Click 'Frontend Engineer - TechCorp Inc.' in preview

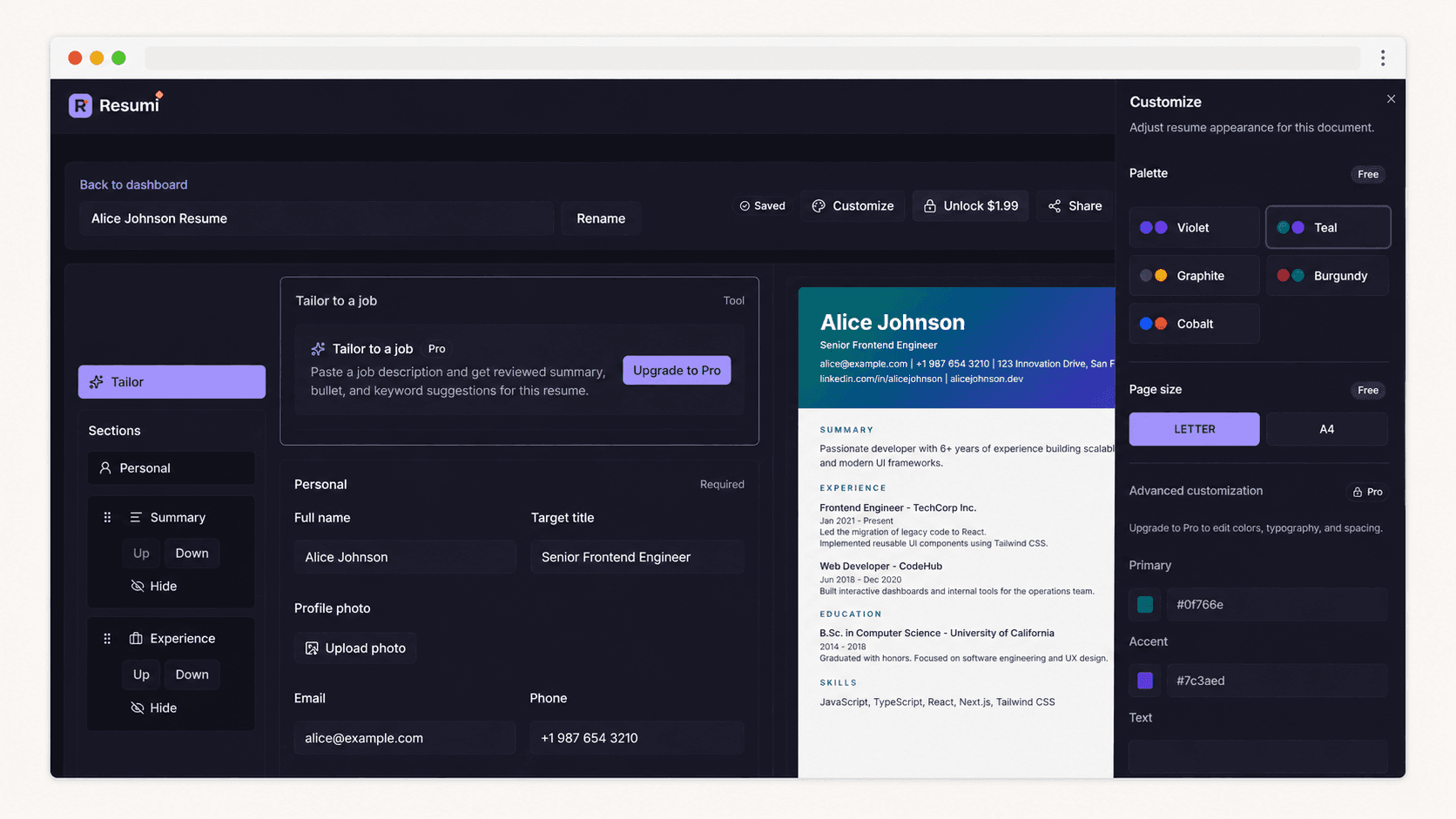[898, 507]
